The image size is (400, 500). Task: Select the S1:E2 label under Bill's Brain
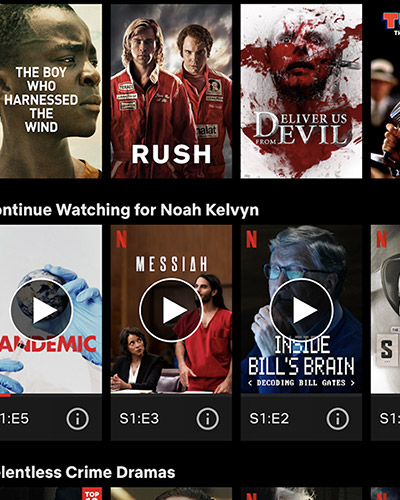269,419
